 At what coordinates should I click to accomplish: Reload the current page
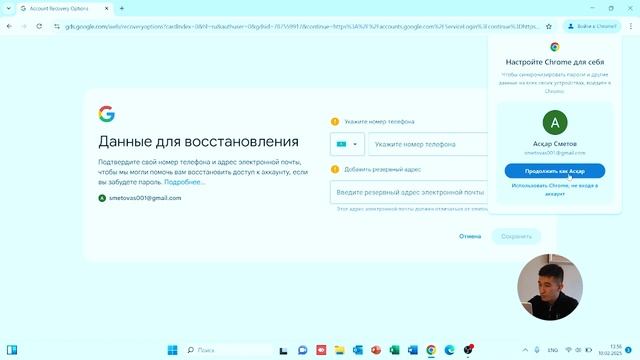click(x=39, y=27)
